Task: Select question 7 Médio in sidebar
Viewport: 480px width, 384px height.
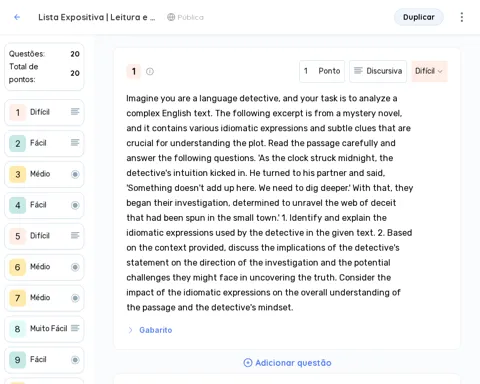Action: (x=44, y=298)
